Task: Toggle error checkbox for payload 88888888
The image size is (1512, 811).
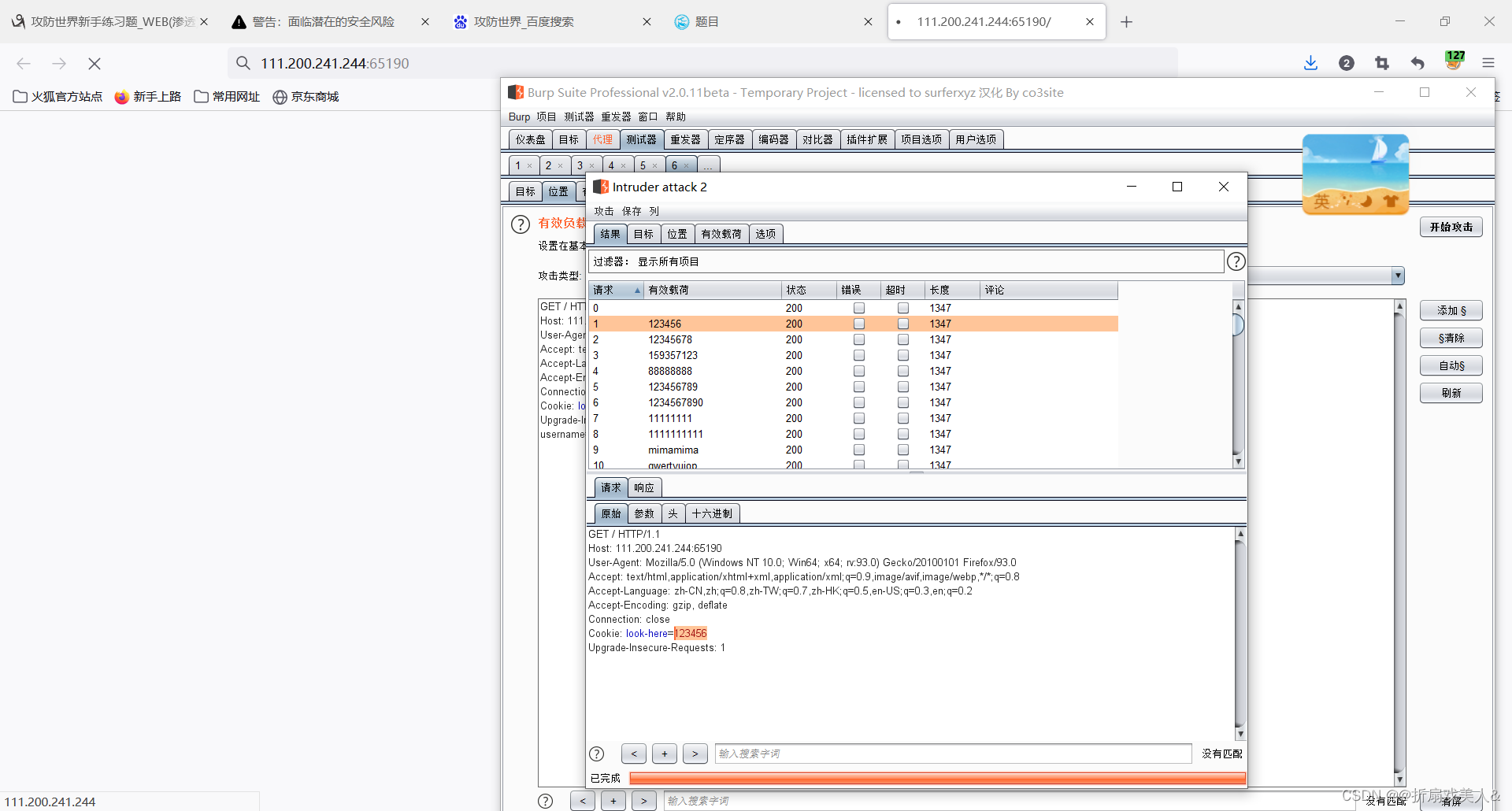Action: pyautogui.click(x=859, y=371)
